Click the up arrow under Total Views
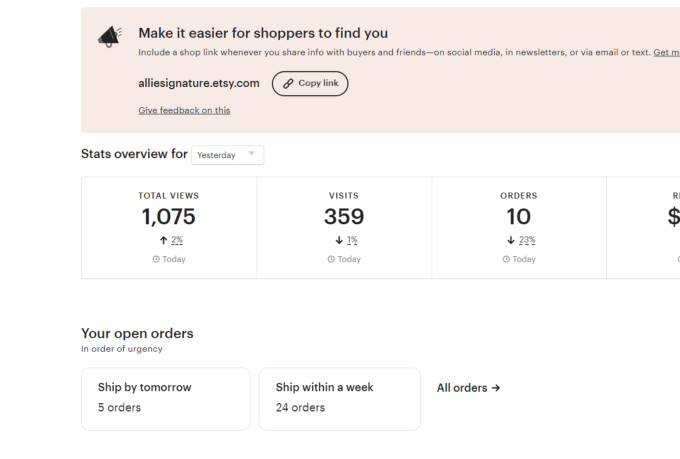This screenshot has height=459, width=680. coord(163,241)
